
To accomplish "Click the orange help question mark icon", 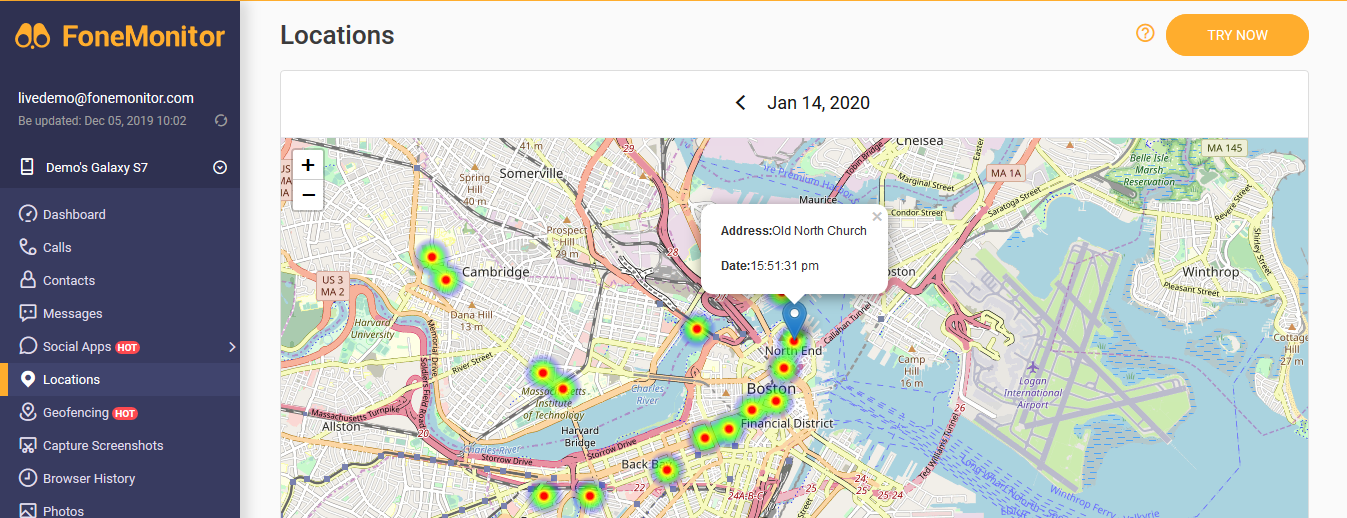I will tap(1146, 33).
